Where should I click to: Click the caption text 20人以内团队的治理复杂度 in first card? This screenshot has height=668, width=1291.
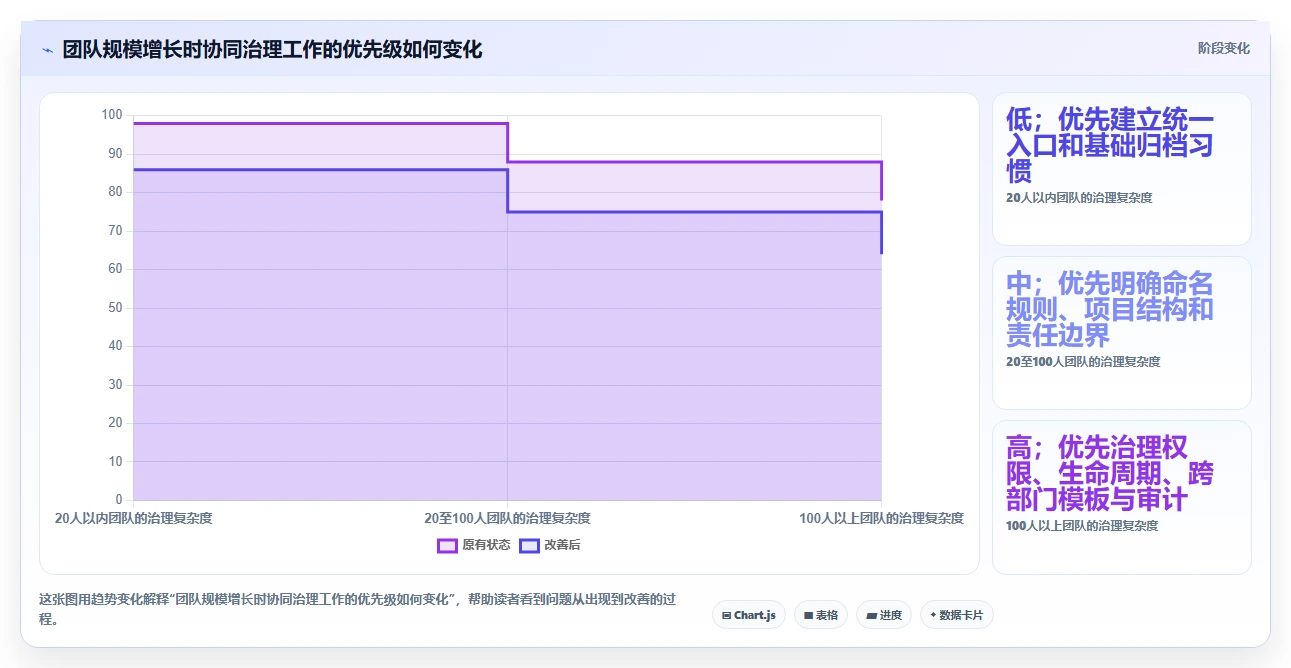tap(1079, 198)
